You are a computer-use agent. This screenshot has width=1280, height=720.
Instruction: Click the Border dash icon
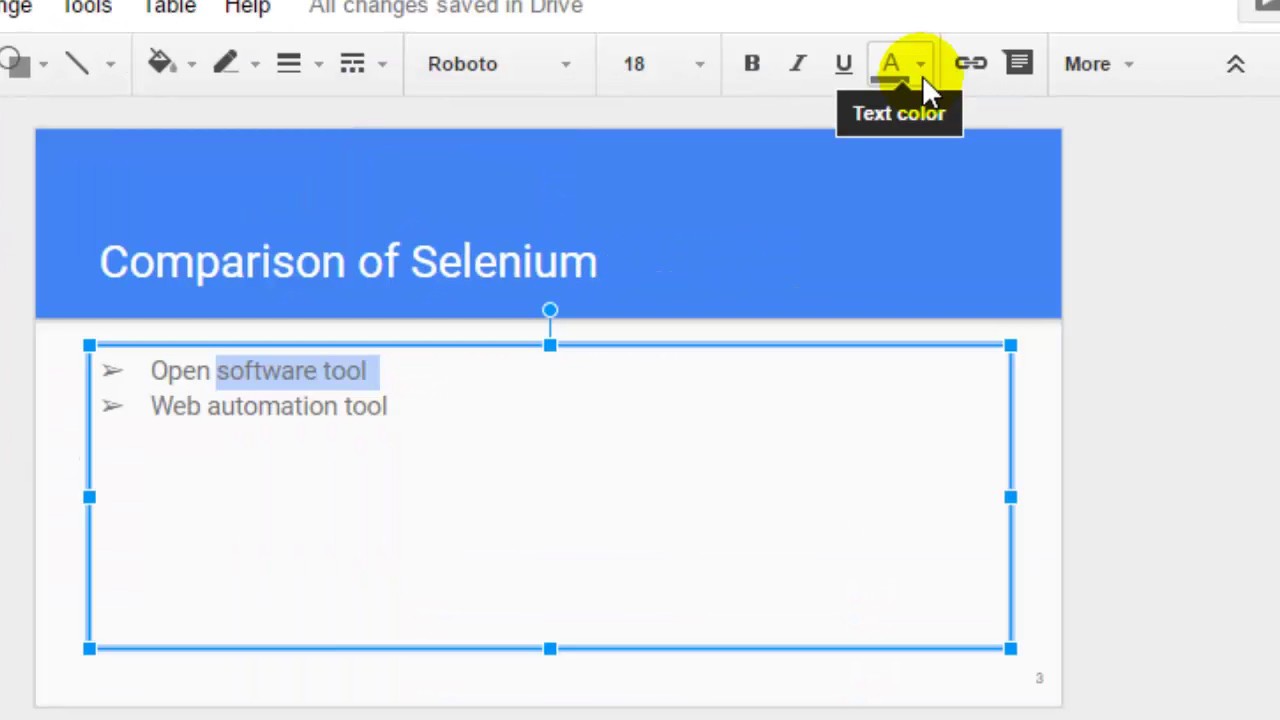[352, 63]
